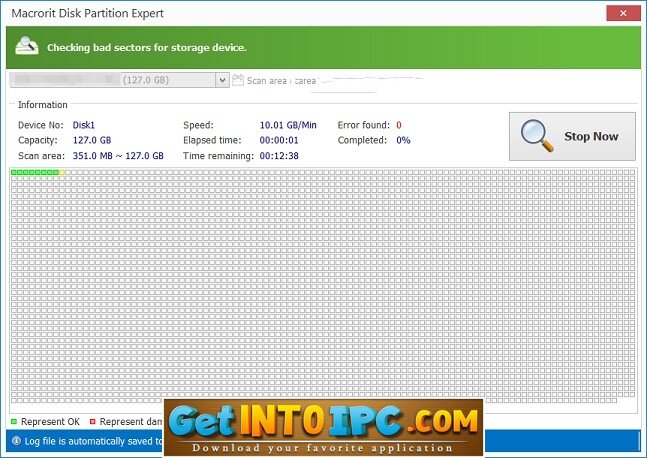647x458 pixels.
Task: Click the 127.0 GB capacity value
Action: point(92,140)
